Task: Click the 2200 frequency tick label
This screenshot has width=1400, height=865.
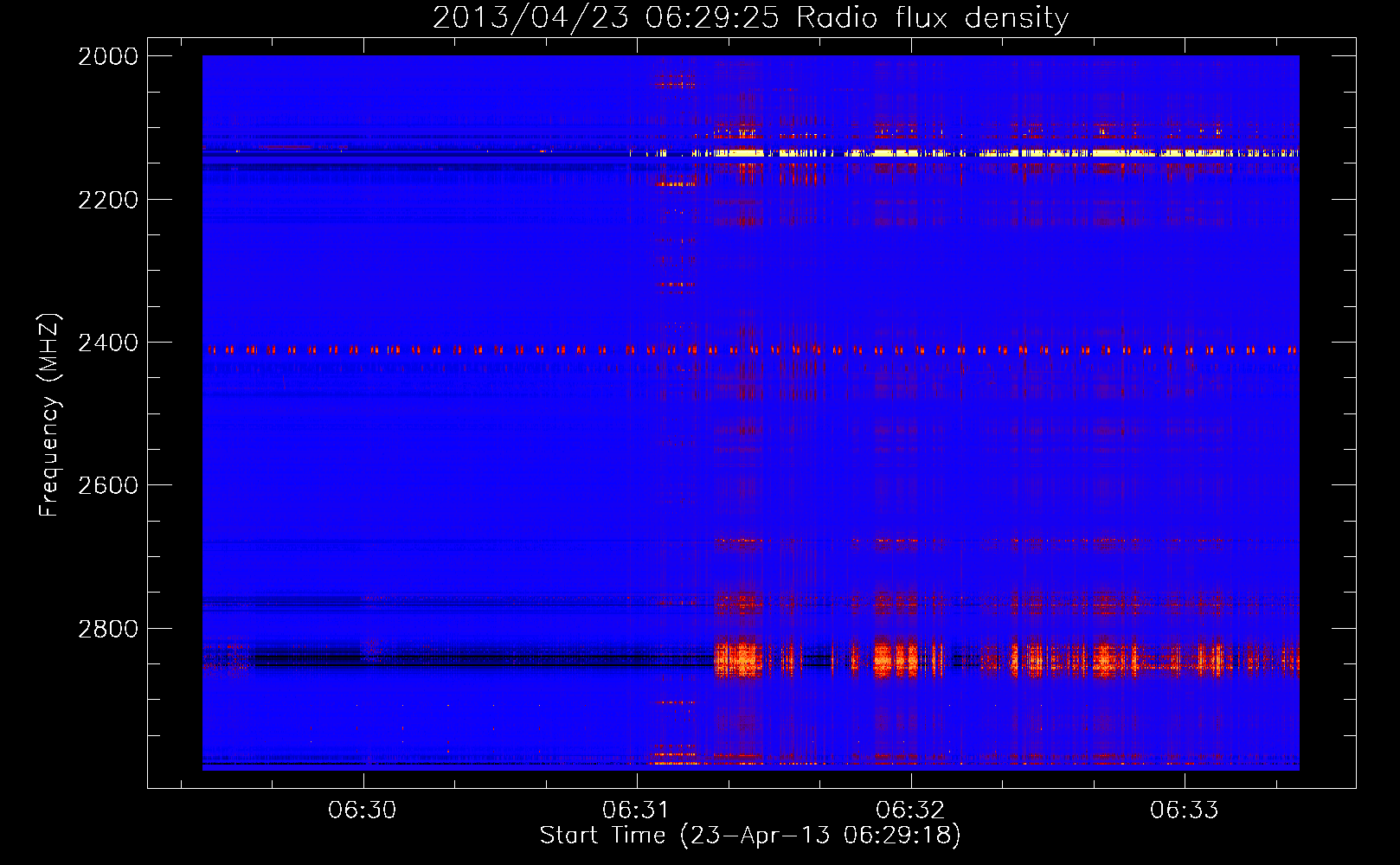Action: (x=108, y=200)
